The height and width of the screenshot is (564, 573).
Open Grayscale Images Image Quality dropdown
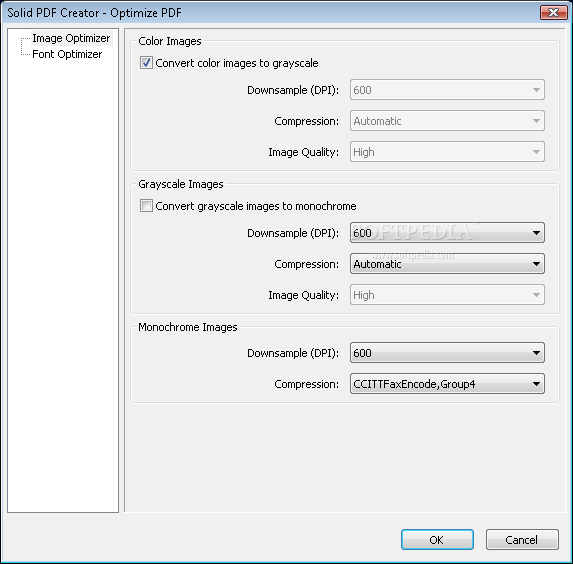tap(447, 295)
